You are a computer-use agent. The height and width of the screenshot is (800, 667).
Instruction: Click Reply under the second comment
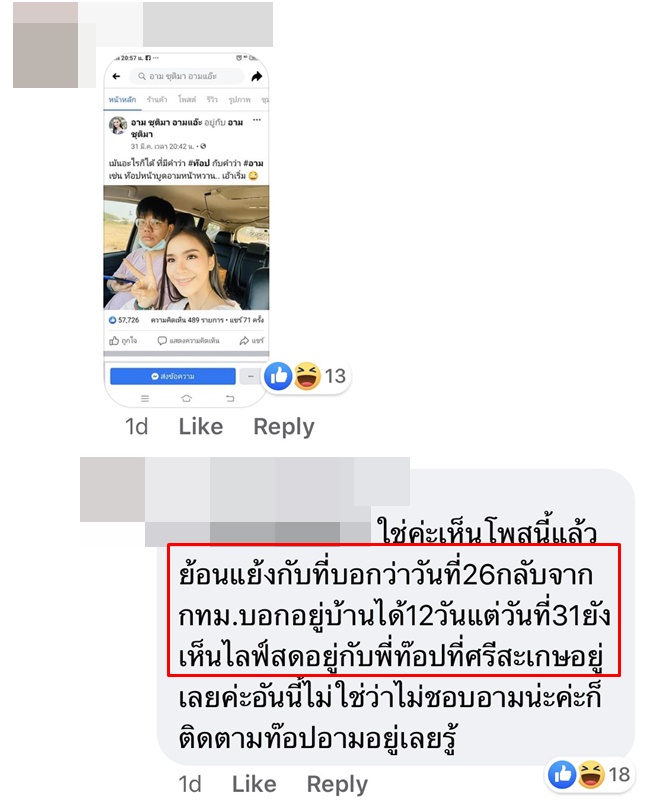pos(337,784)
